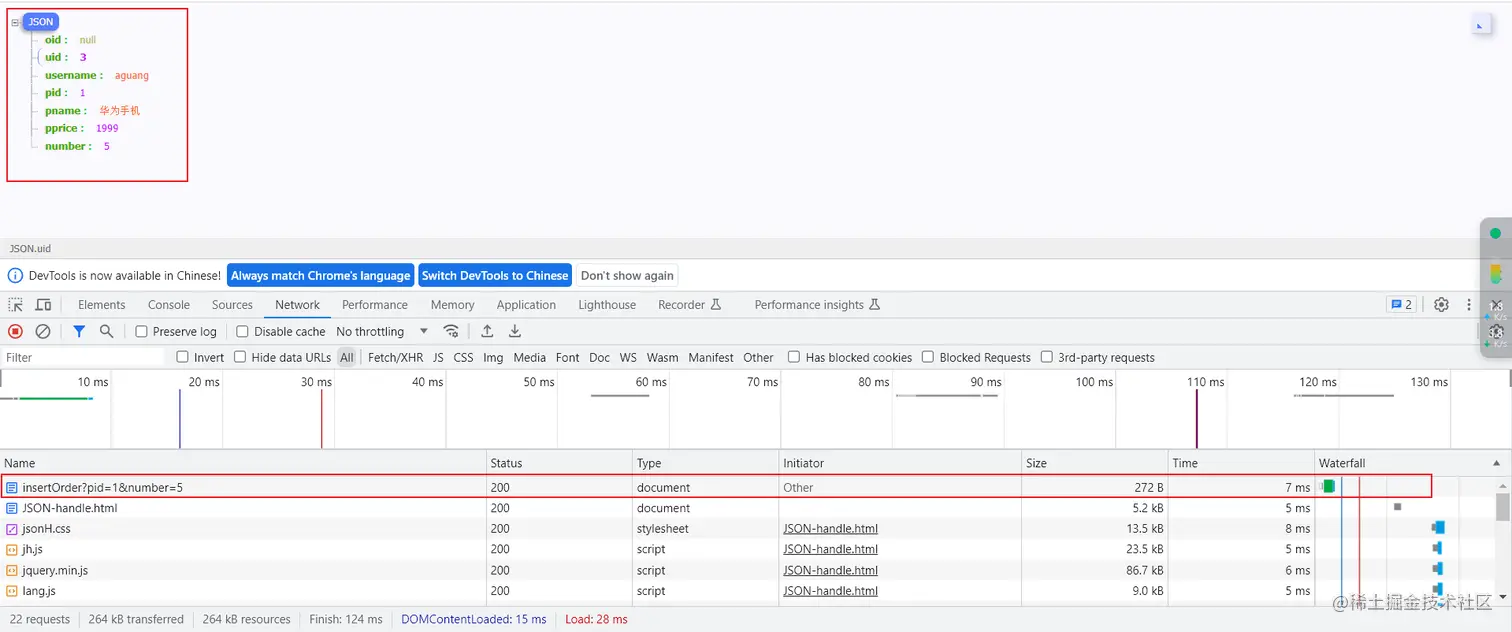Import a HAR file with upload arrow
Viewport: 1512px width, 632px height.
pos(487,331)
